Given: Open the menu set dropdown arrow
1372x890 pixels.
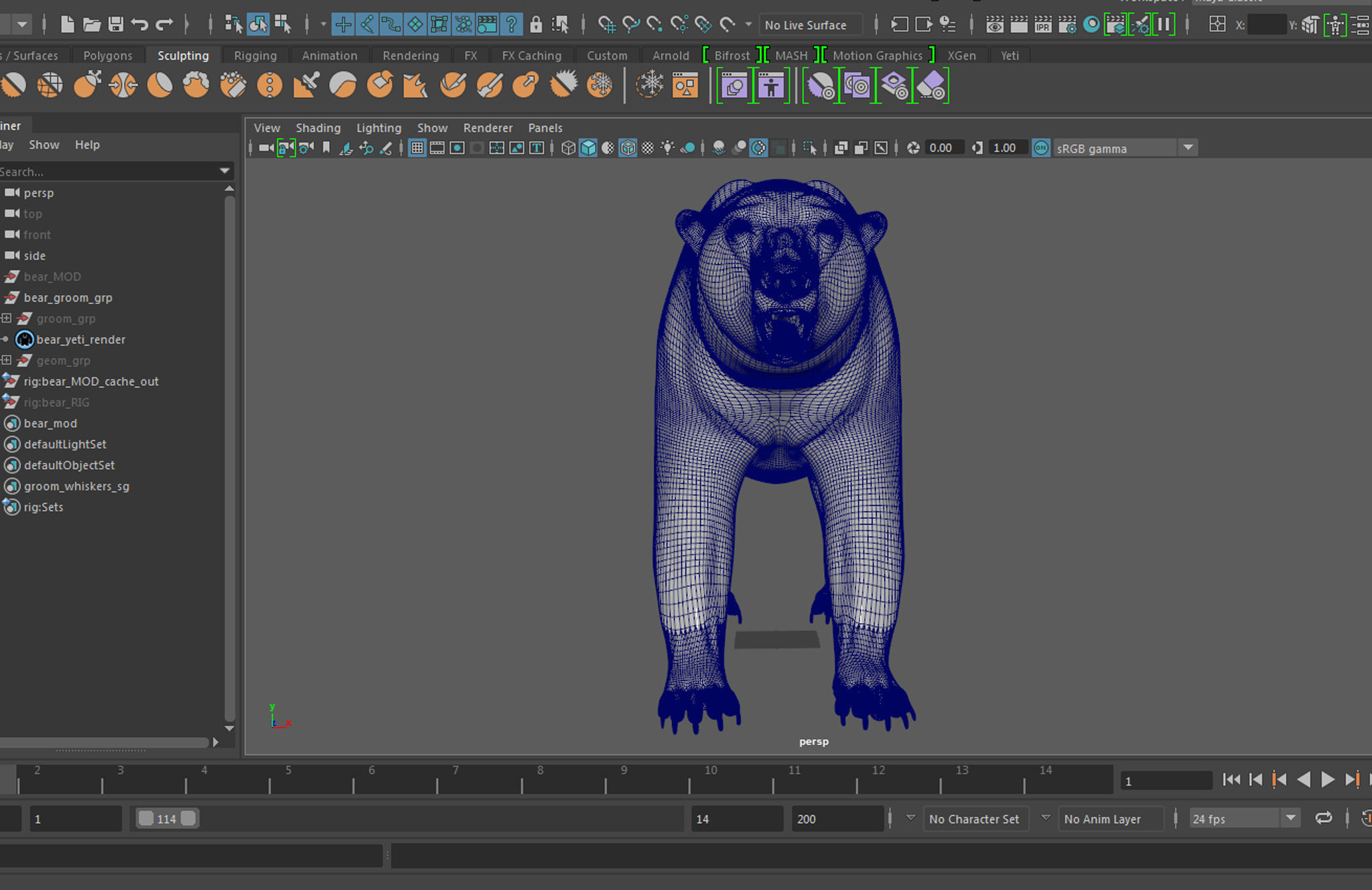Looking at the screenshot, I should click(x=22, y=25).
